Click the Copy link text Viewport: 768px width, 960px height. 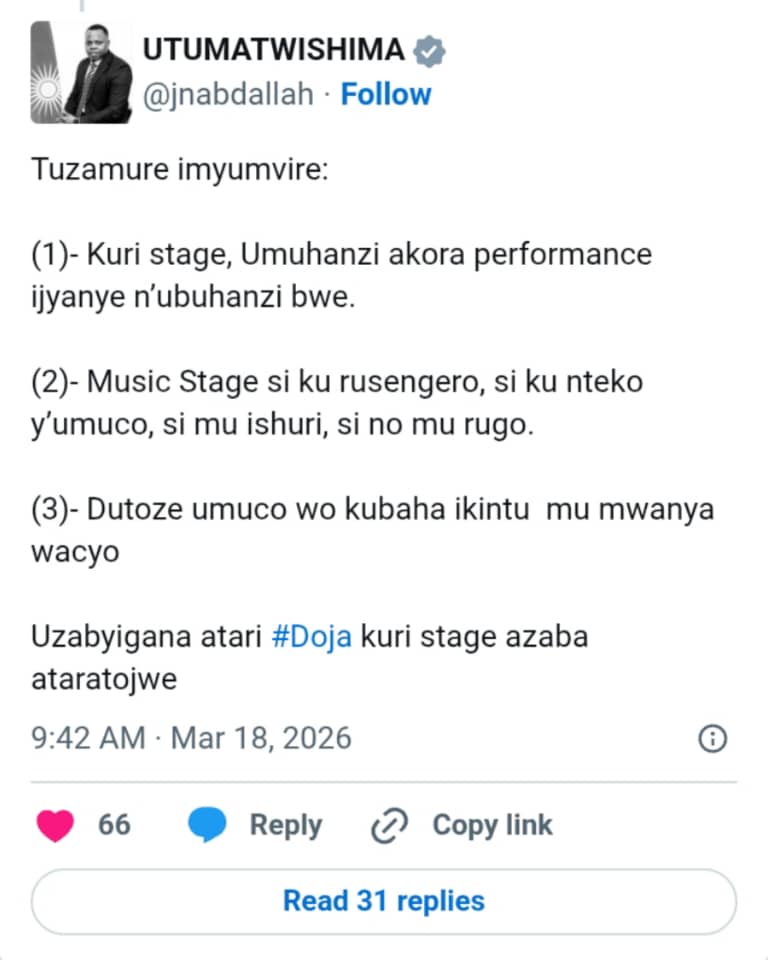492,825
